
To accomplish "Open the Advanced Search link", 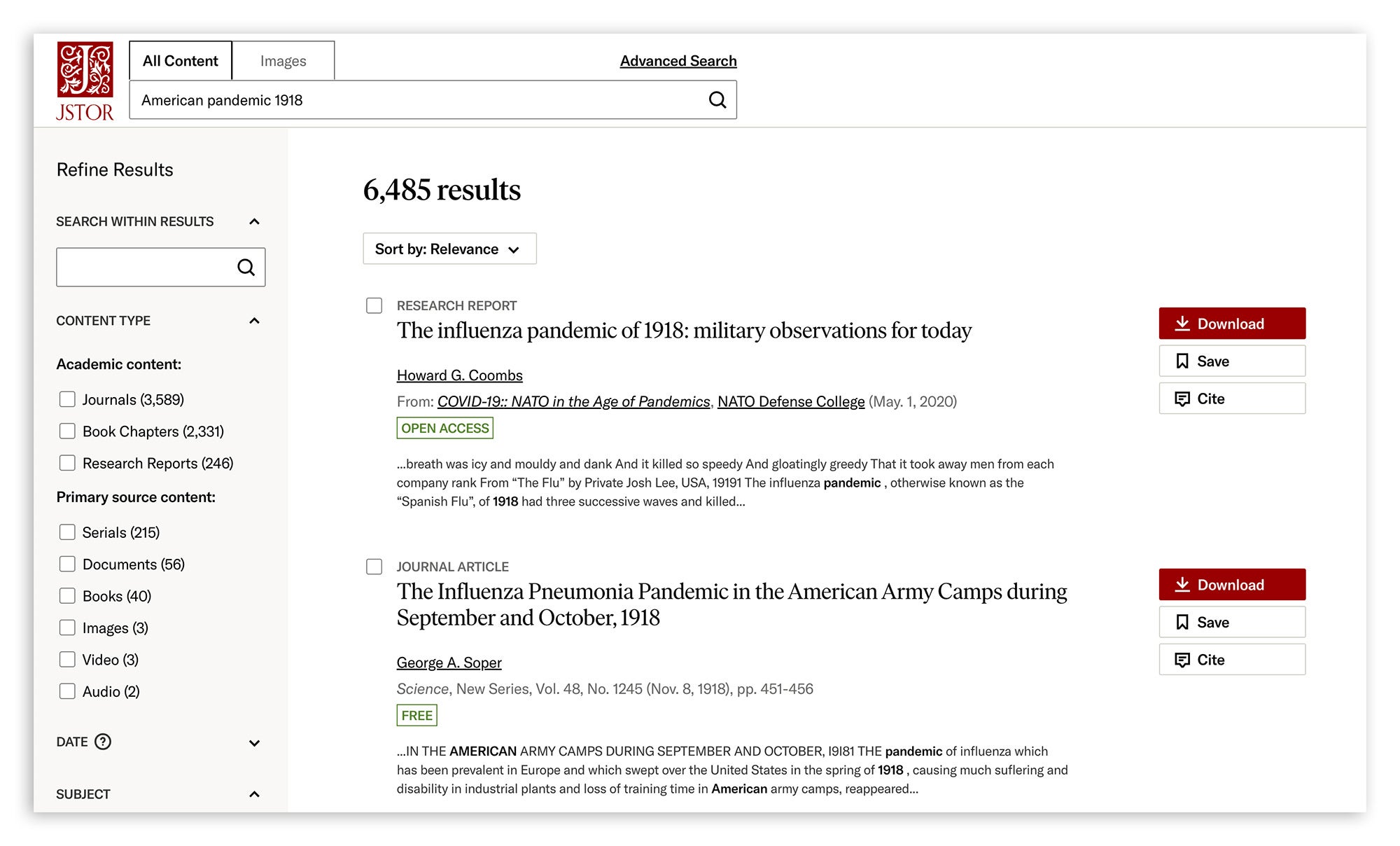I will pyautogui.click(x=678, y=61).
